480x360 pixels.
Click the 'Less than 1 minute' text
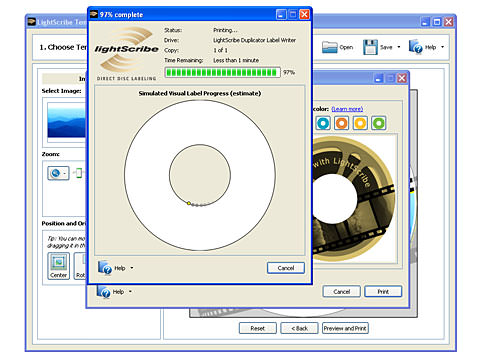pos(236,60)
